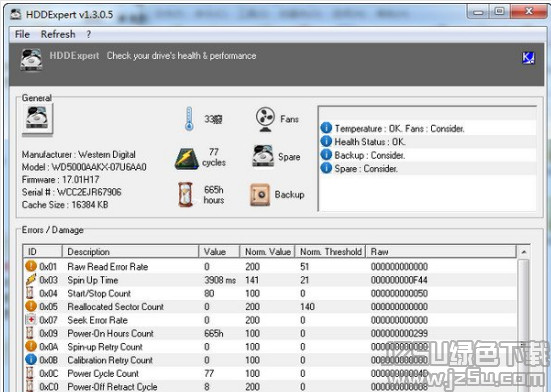Click the hard drive icon under General
The height and width of the screenshot is (392, 551).
pos(37,119)
